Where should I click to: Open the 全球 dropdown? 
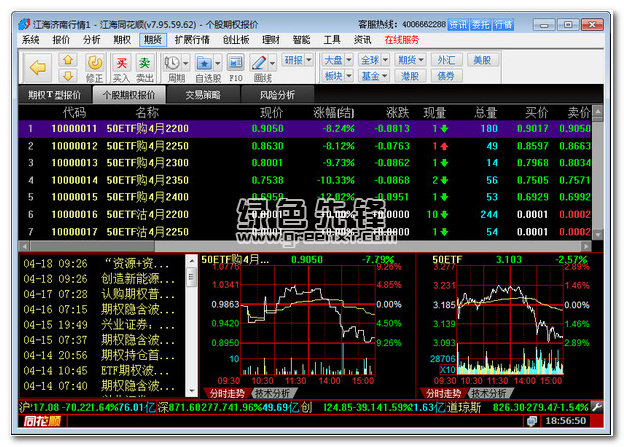pos(374,60)
